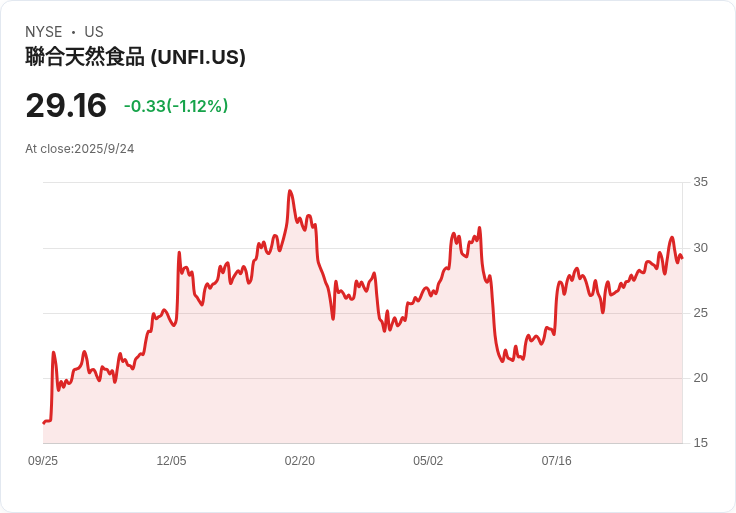The image size is (736, 513).
Task: Click the US market label
Action: pos(94,32)
